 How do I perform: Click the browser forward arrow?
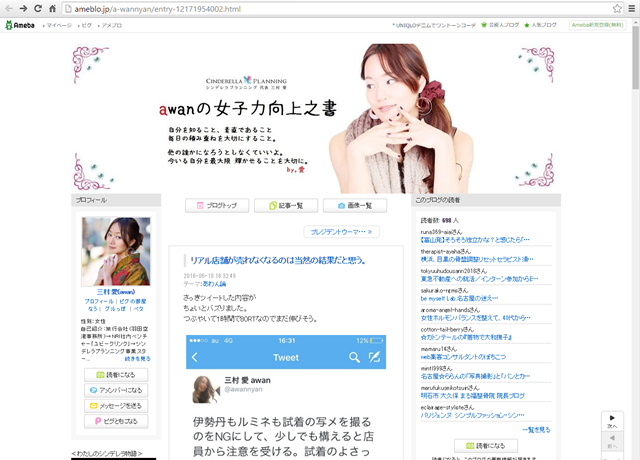24,8
